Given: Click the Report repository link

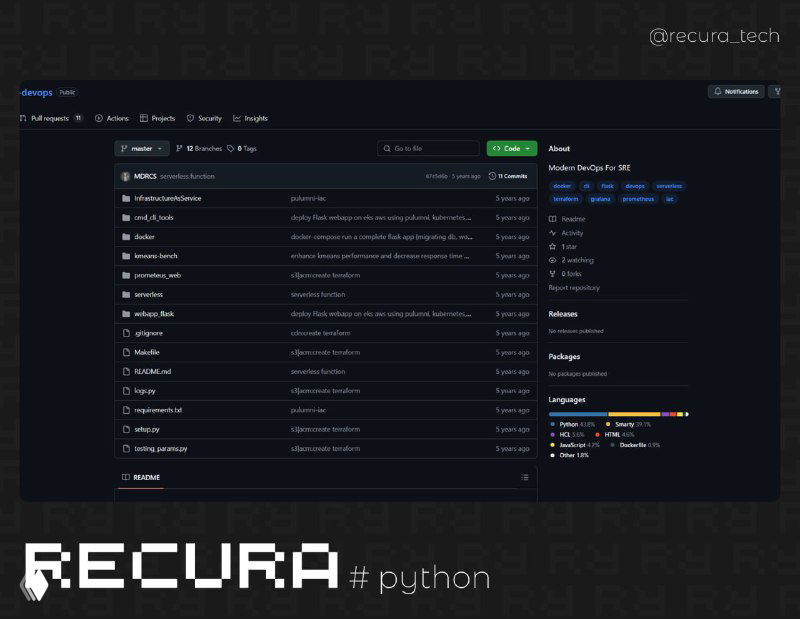Looking at the screenshot, I should click(574, 288).
